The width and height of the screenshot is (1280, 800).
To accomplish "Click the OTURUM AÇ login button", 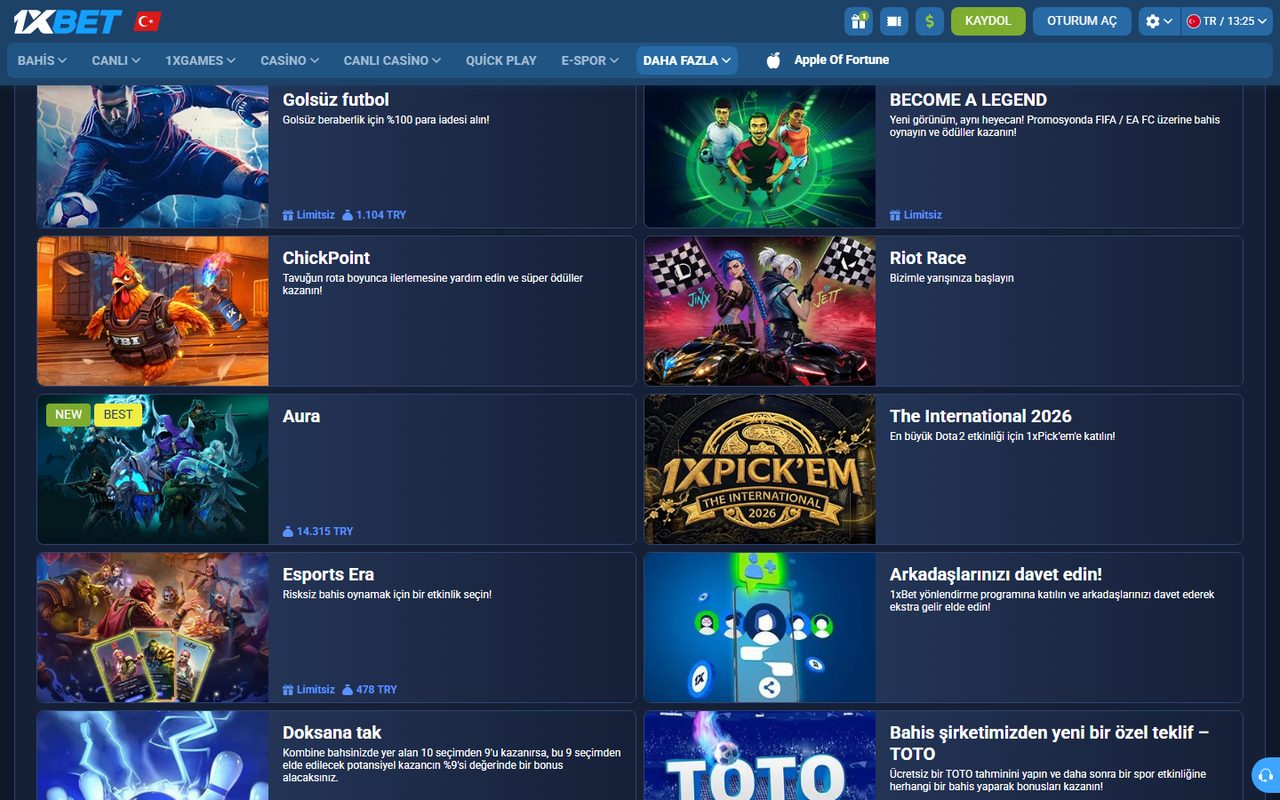I will click(x=1082, y=21).
